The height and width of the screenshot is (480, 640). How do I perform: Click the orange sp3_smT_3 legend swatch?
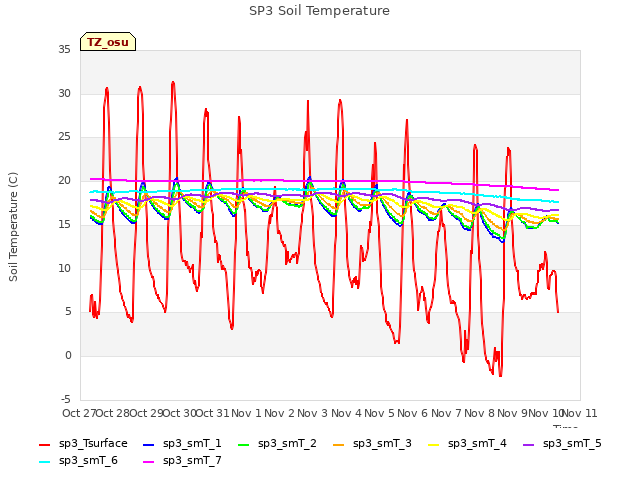click(x=338, y=444)
